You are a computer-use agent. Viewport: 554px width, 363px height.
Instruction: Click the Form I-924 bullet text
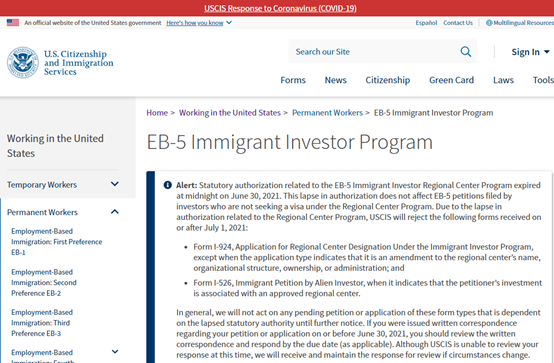(x=367, y=257)
